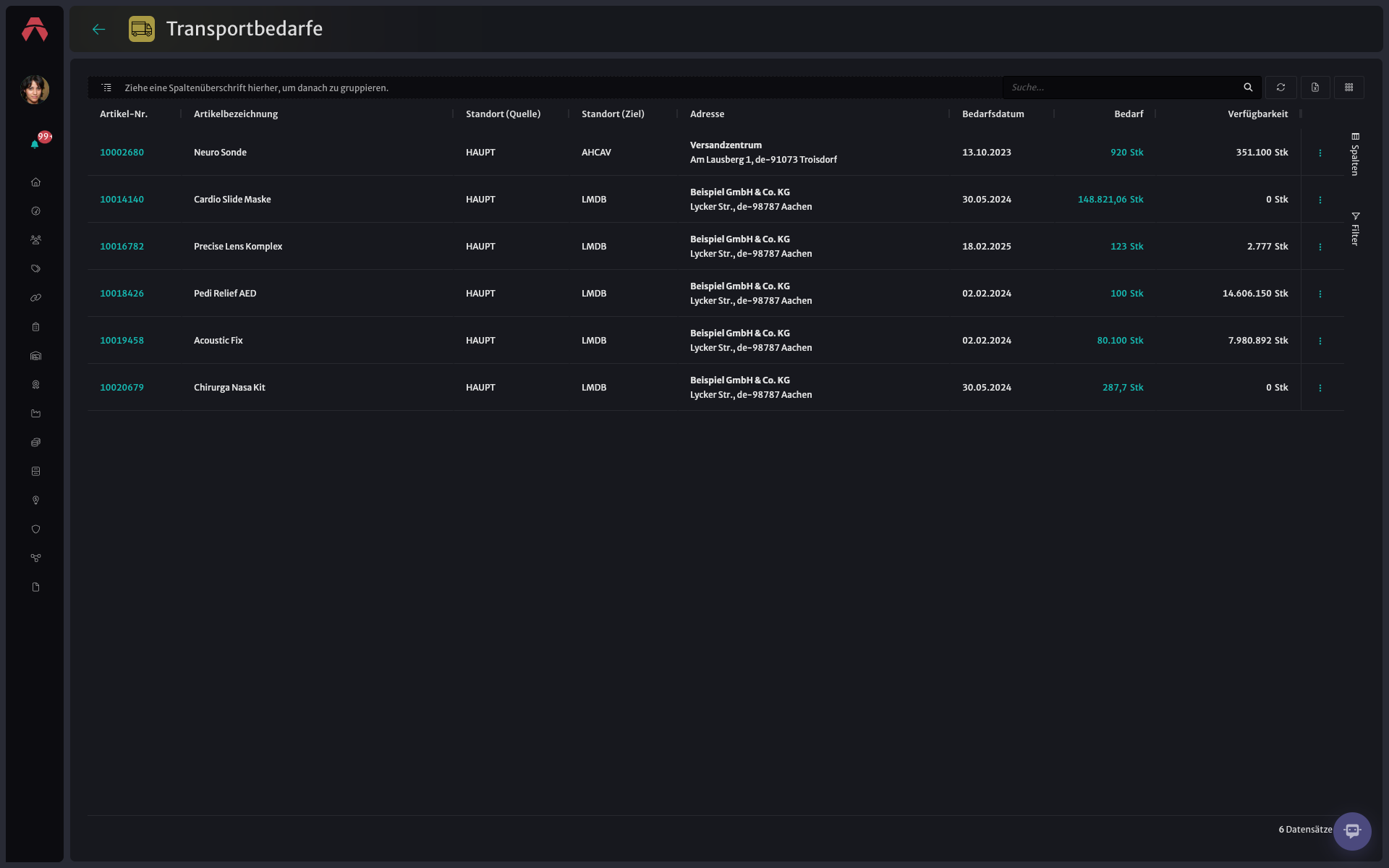Click the home icon in the sidebar

tap(35, 182)
